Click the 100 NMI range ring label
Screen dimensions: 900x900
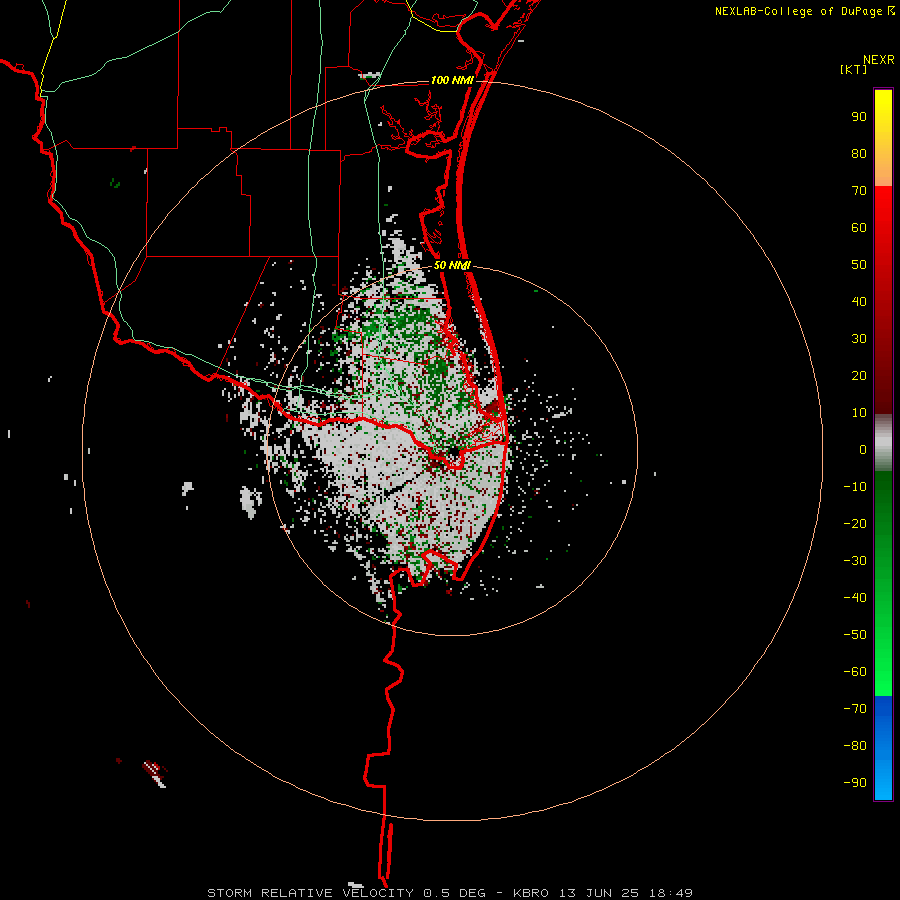tap(452, 80)
